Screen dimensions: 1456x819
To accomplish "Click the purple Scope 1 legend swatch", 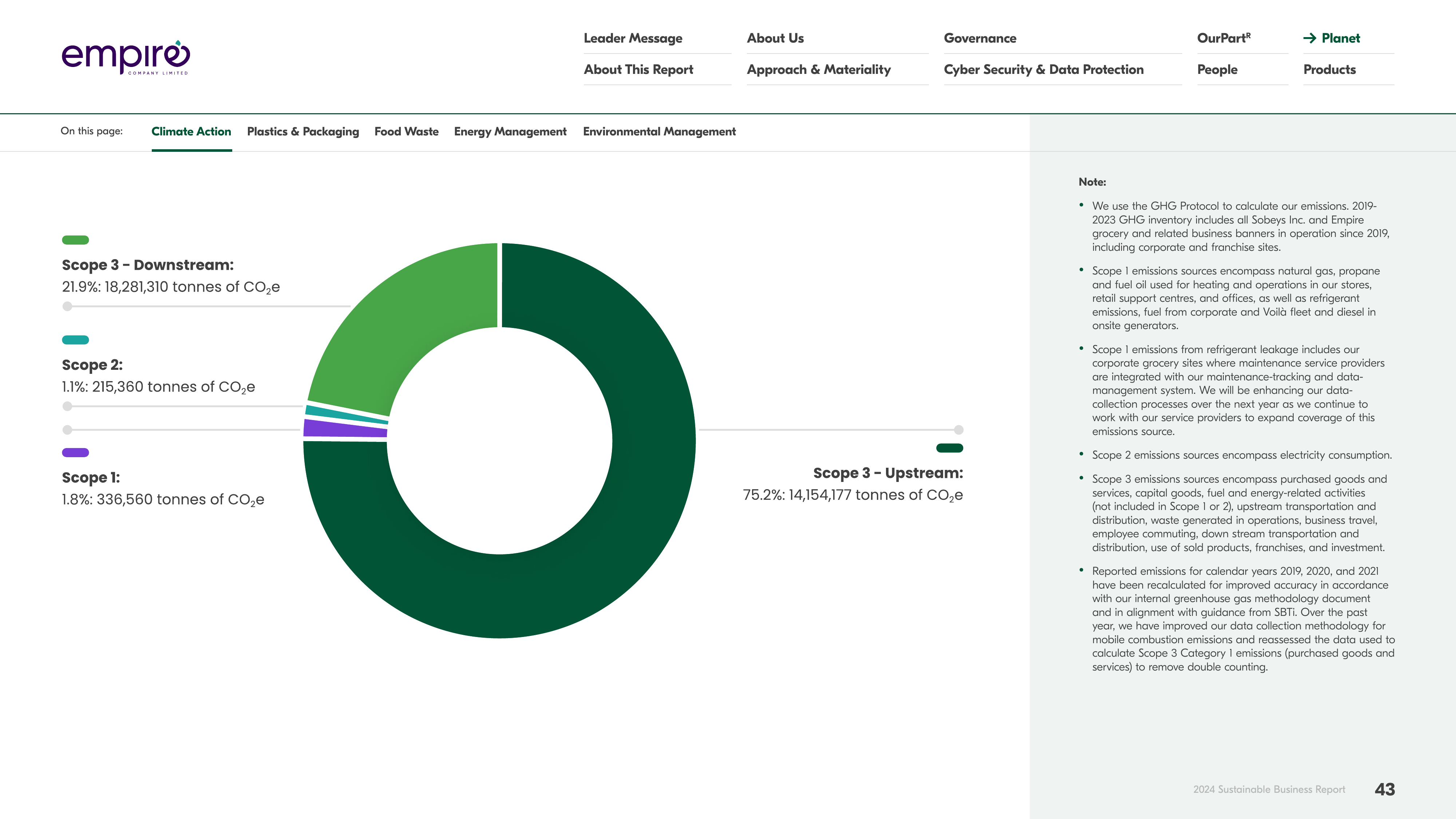I will click(x=75, y=452).
